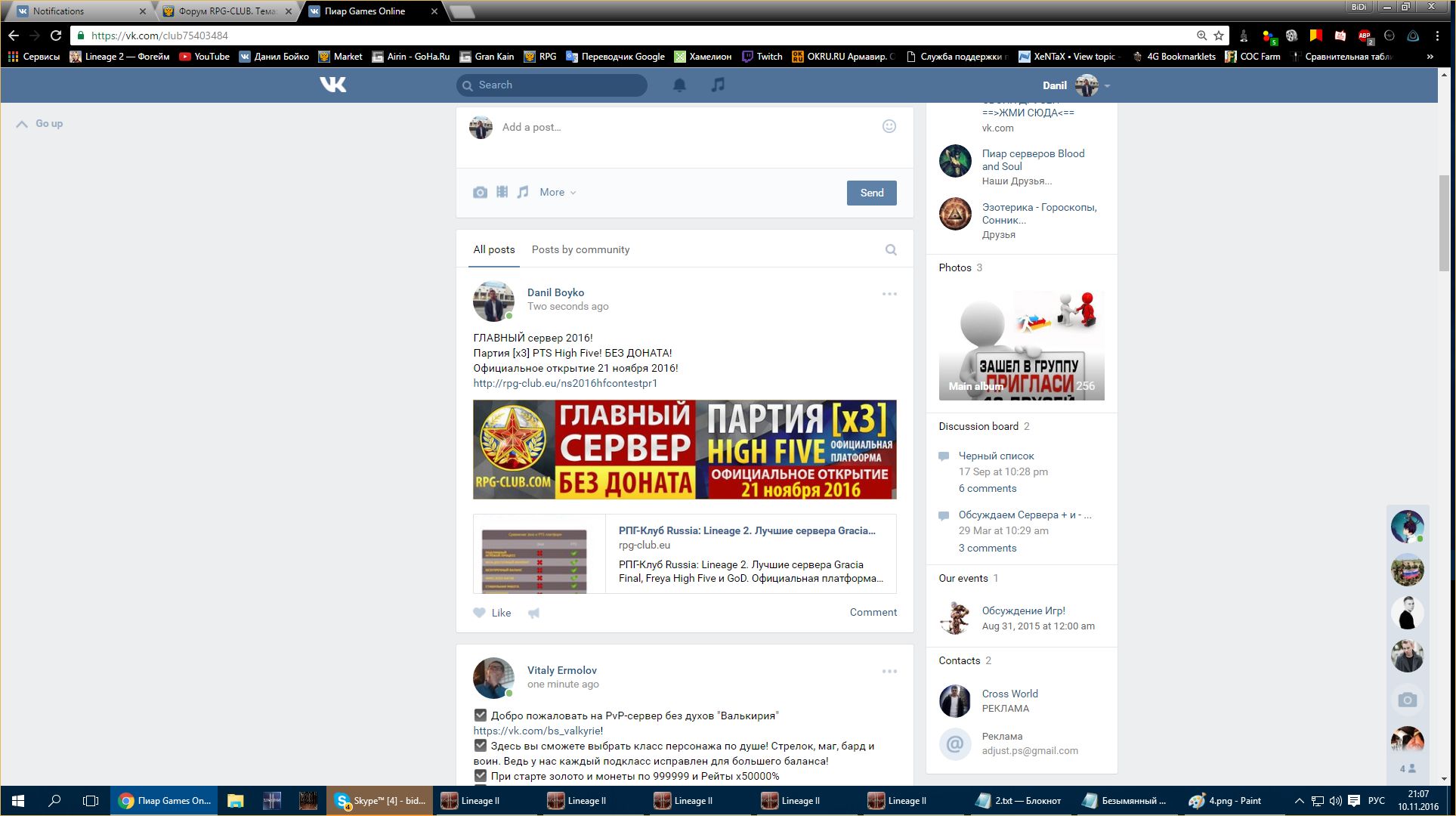Search the wall with magnifier icon
1456x816 pixels.
coord(891,250)
